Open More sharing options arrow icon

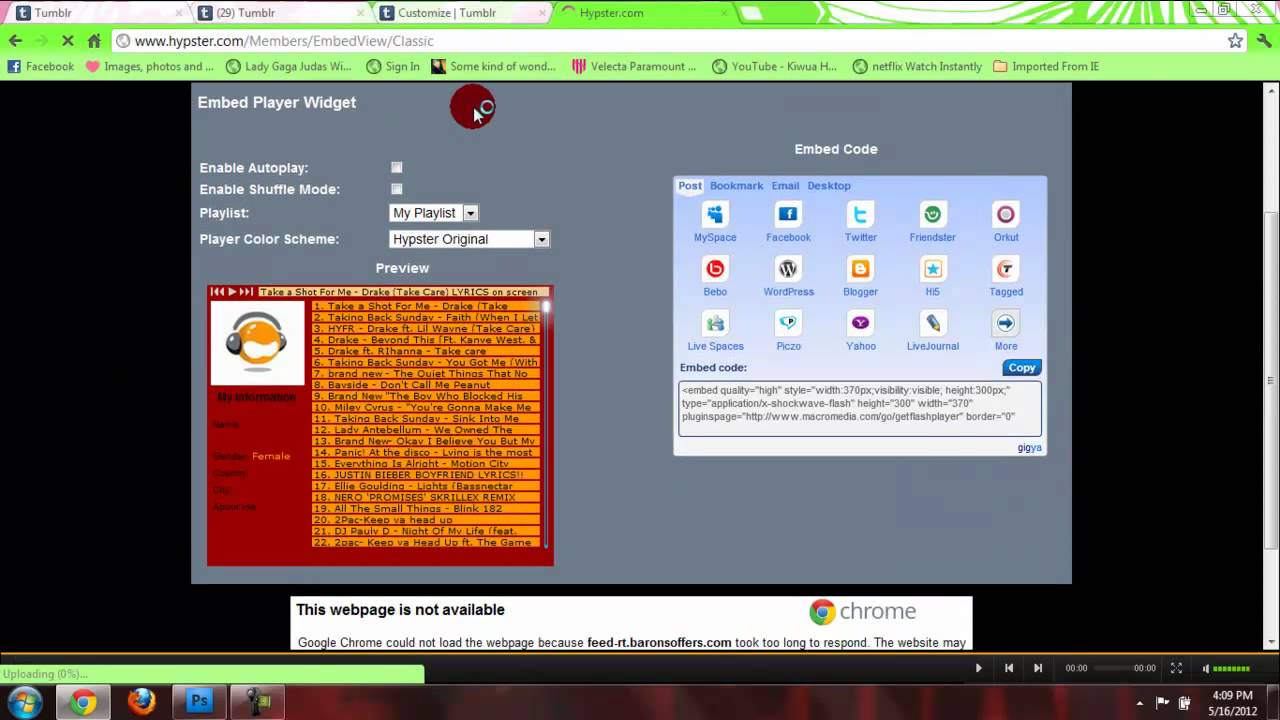[x=1006, y=322]
